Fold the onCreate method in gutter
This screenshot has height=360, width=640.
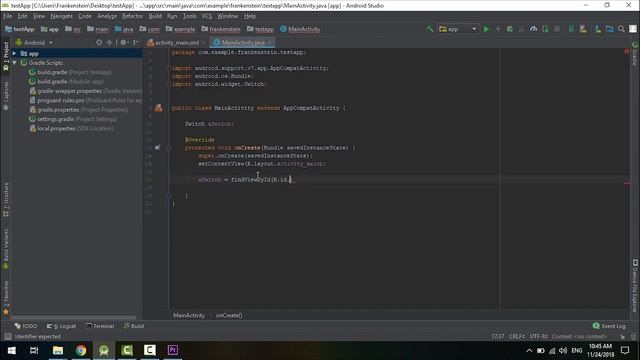[169, 148]
